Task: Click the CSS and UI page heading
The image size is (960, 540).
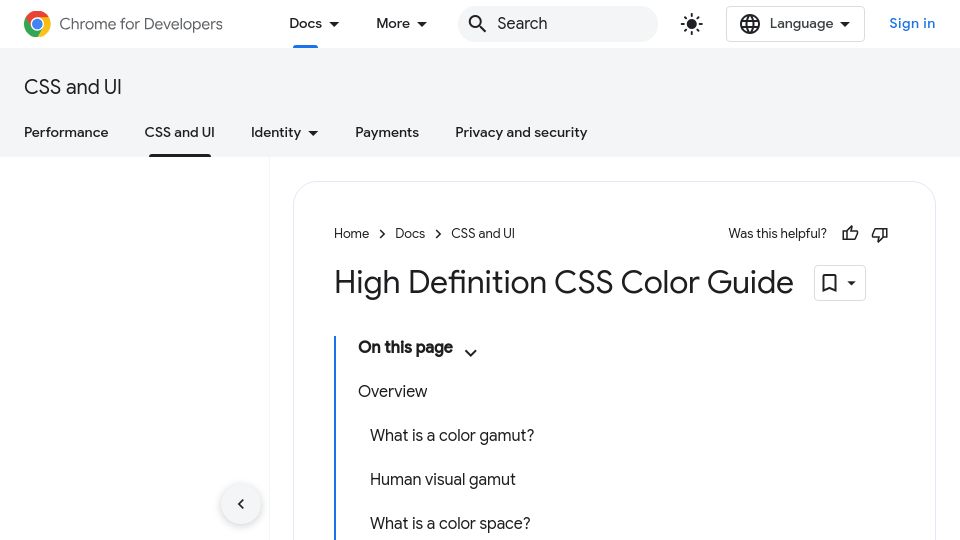Action: [73, 87]
